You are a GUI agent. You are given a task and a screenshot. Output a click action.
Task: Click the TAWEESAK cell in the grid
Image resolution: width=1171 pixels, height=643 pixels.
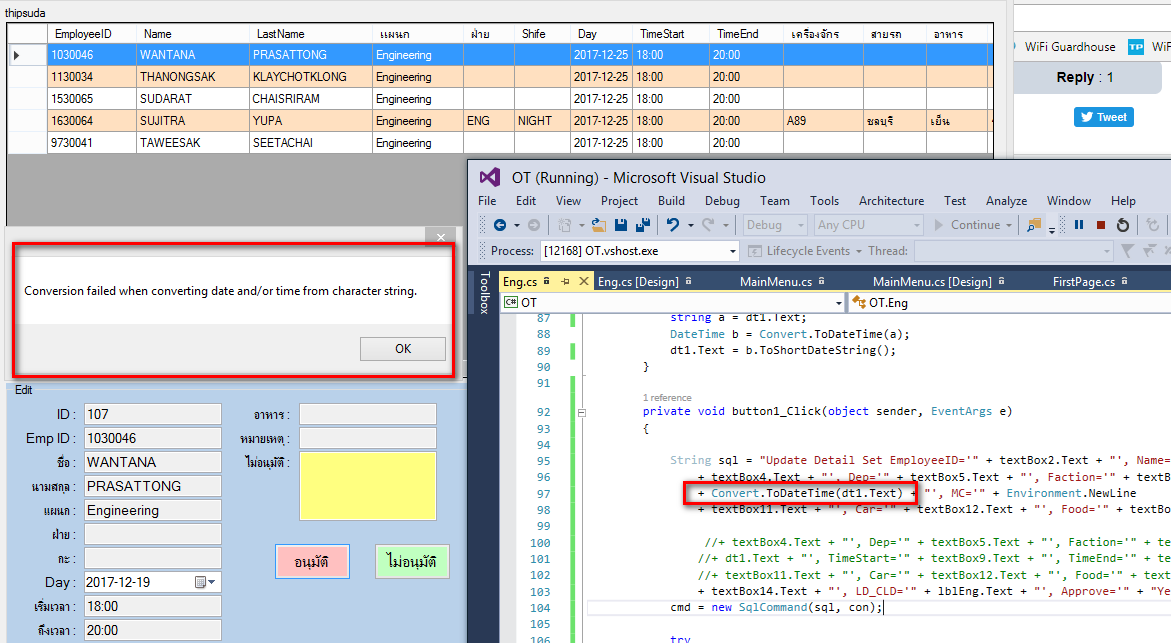click(193, 143)
